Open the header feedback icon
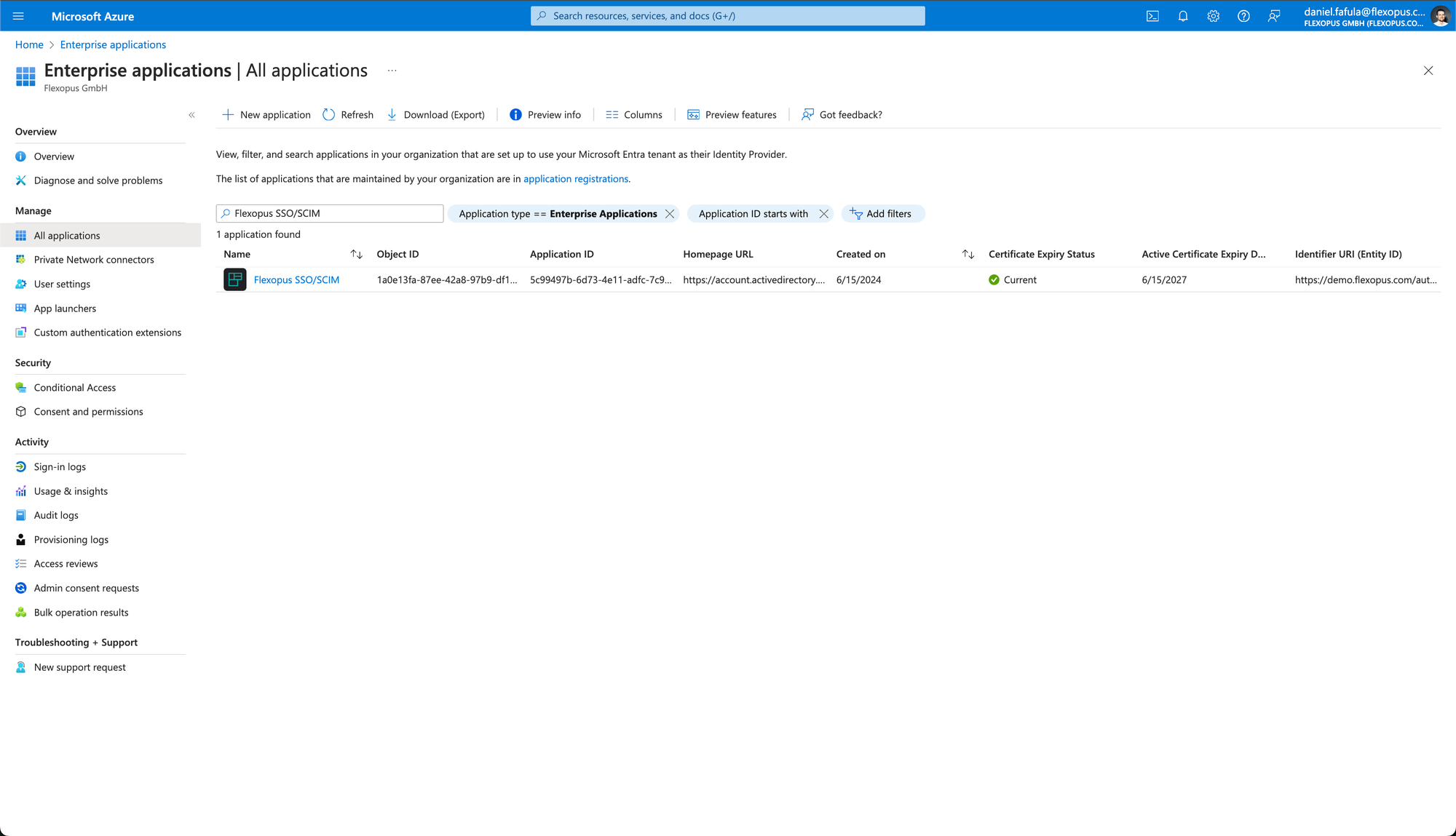This screenshot has height=836, width=1456. click(x=1274, y=16)
